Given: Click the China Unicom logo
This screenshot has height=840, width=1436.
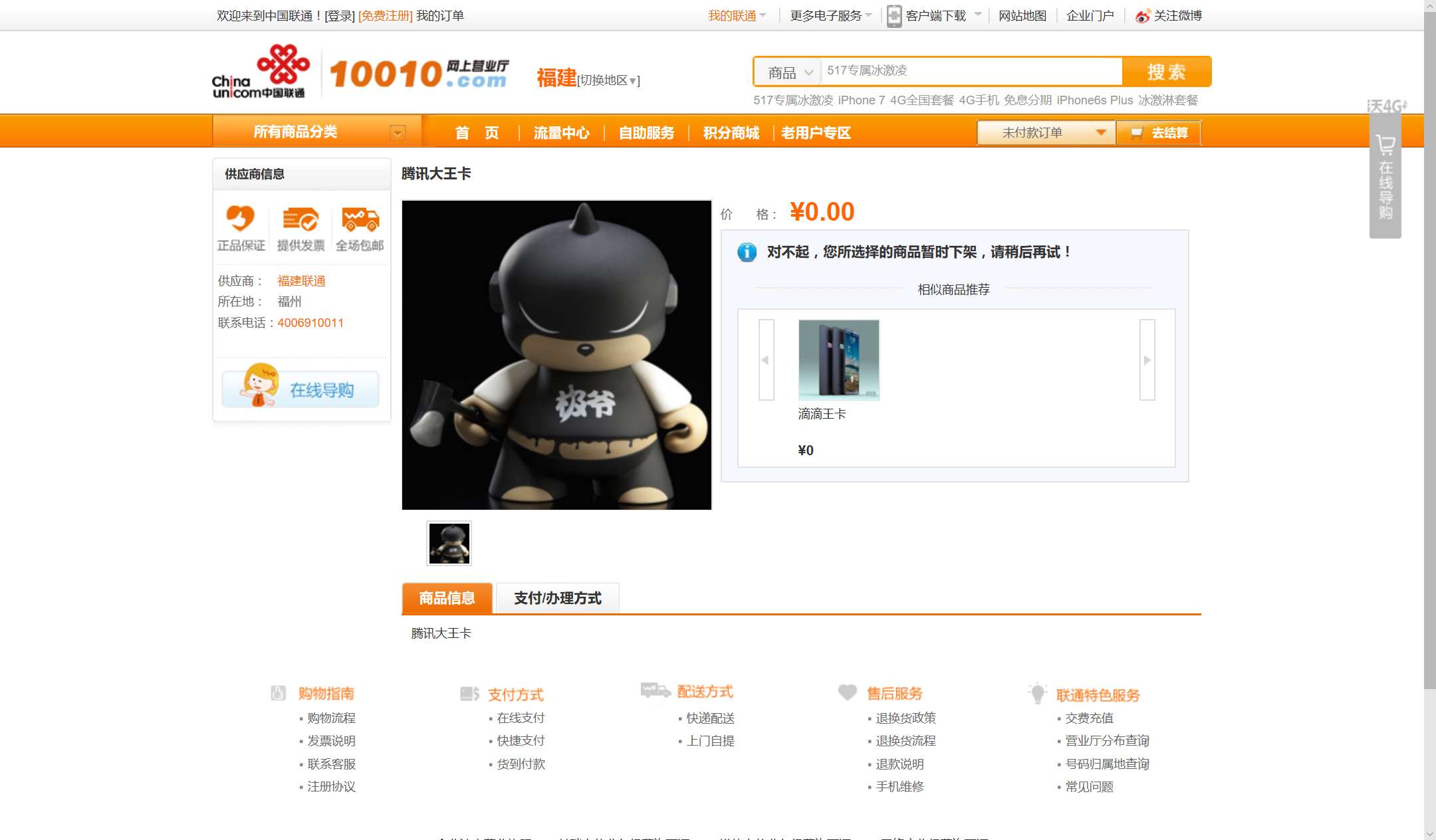Looking at the screenshot, I should point(261,72).
